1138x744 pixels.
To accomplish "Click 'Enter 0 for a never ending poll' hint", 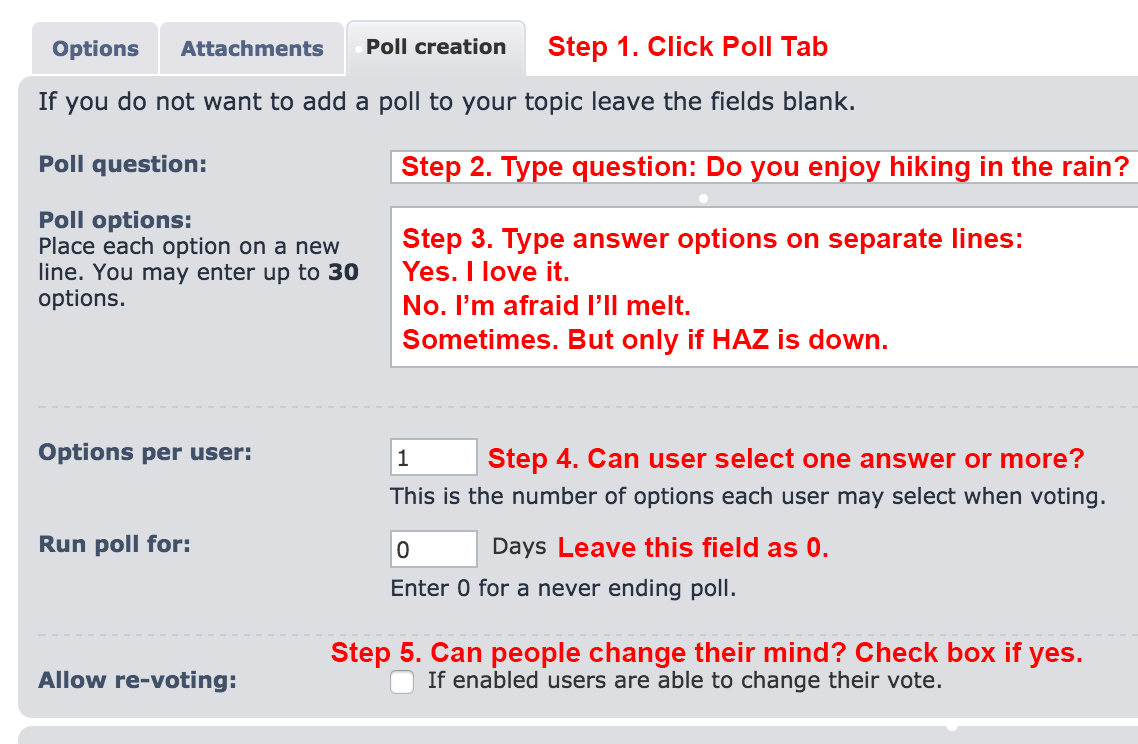I will tap(563, 589).
